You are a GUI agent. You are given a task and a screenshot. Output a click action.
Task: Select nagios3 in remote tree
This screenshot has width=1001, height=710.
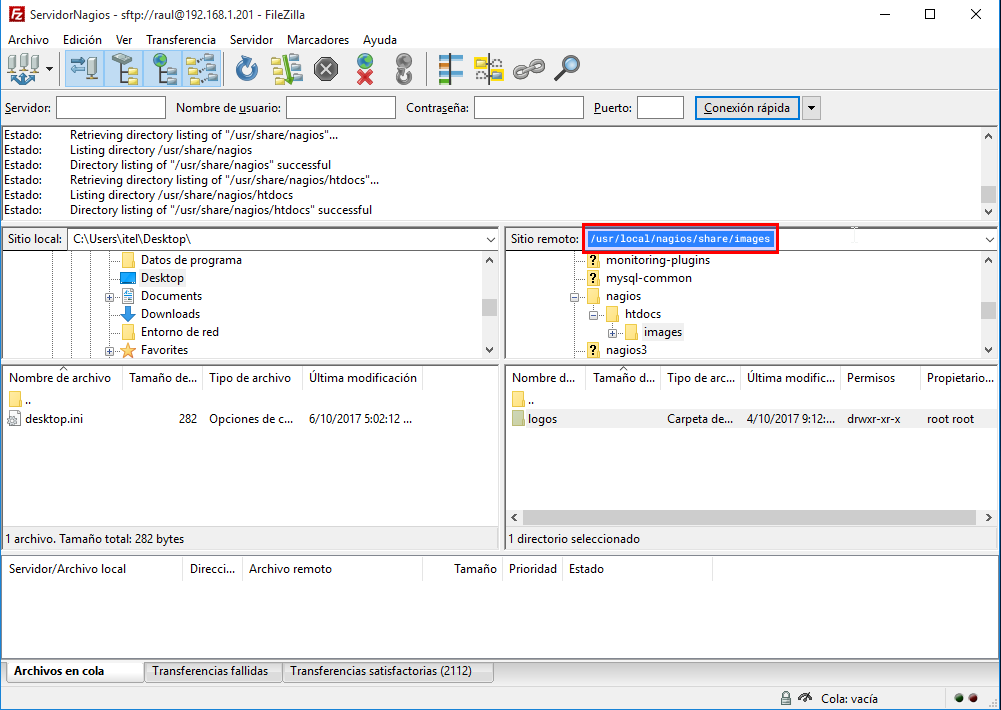tap(626, 350)
